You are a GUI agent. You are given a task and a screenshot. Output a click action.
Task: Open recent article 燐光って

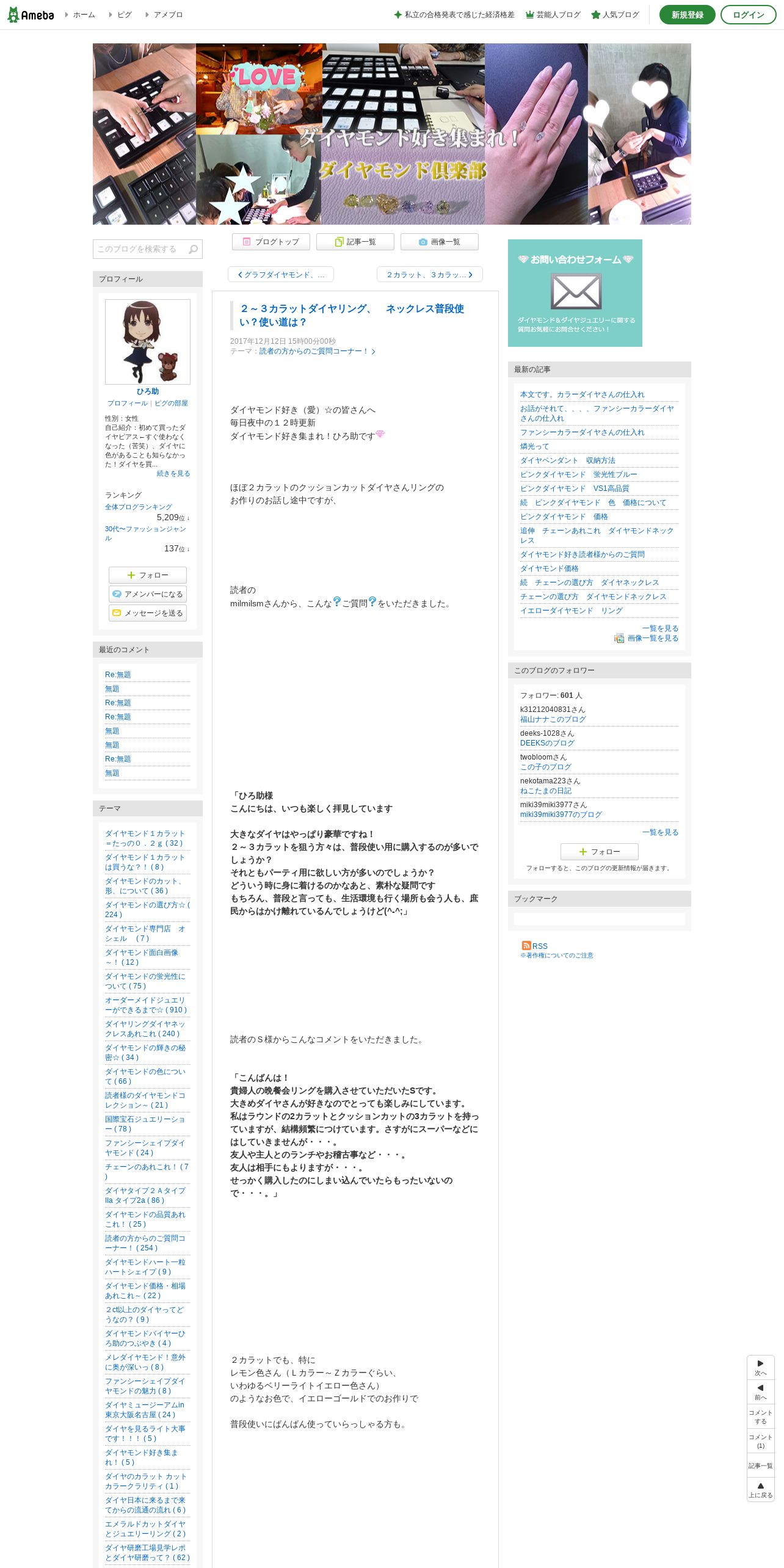pos(534,446)
